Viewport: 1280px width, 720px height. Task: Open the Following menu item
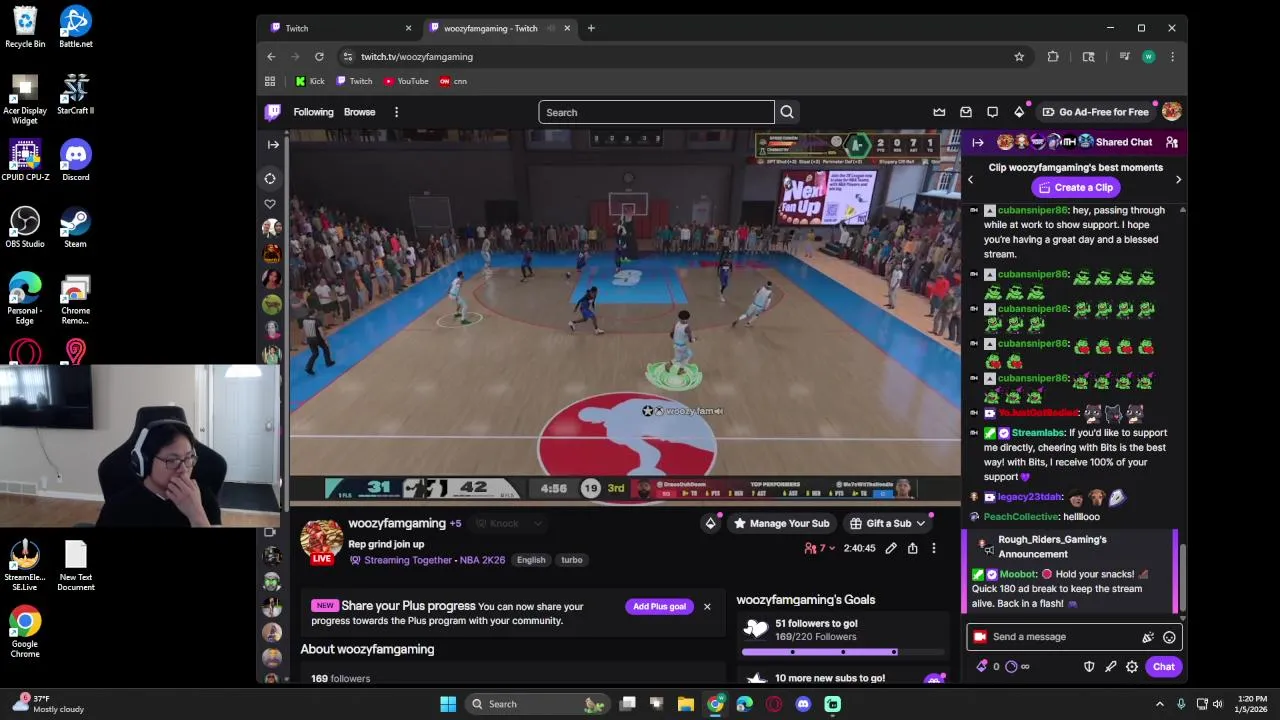click(313, 112)
